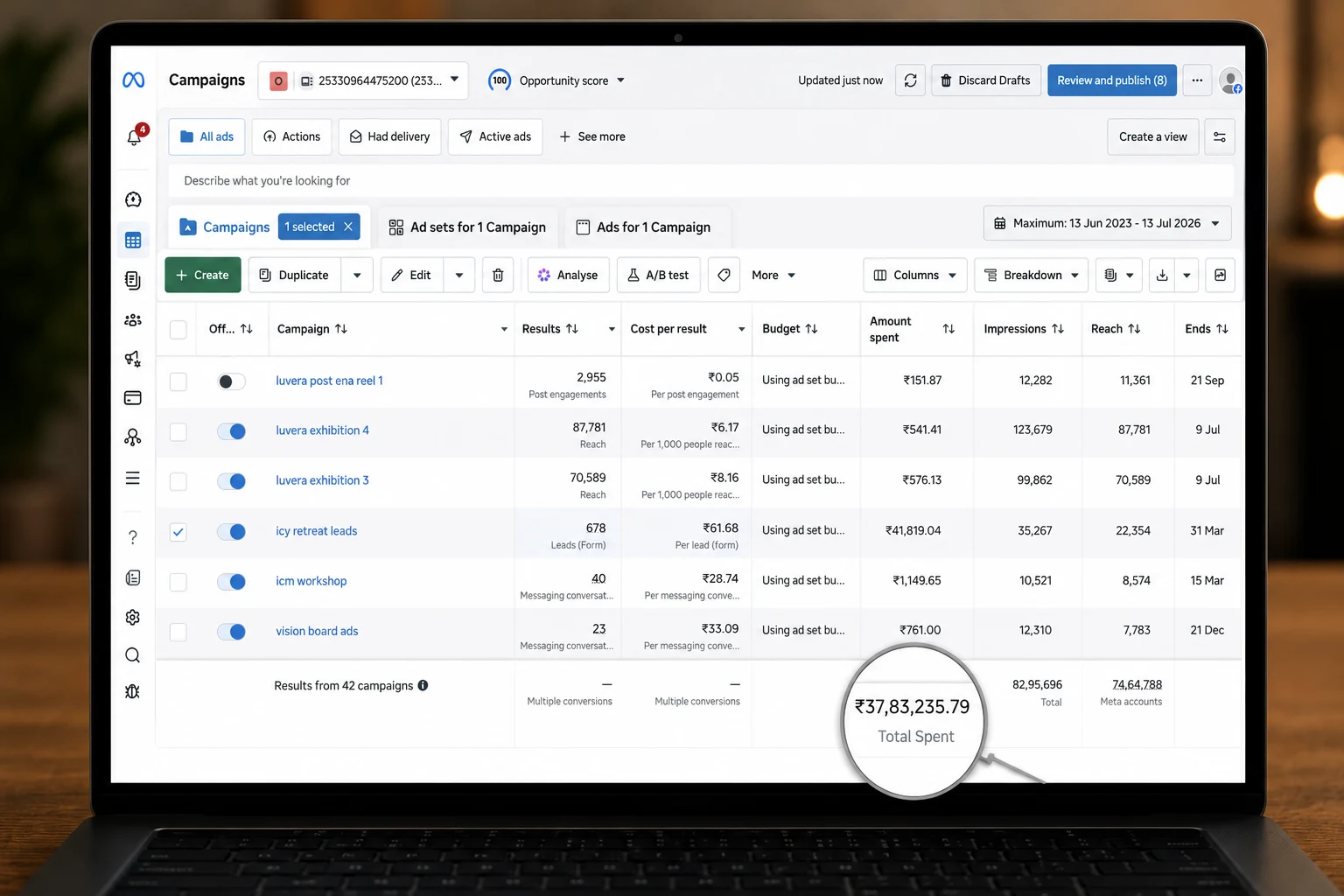
Task: Open the three-dot more options button
Action: [1197, 80]
